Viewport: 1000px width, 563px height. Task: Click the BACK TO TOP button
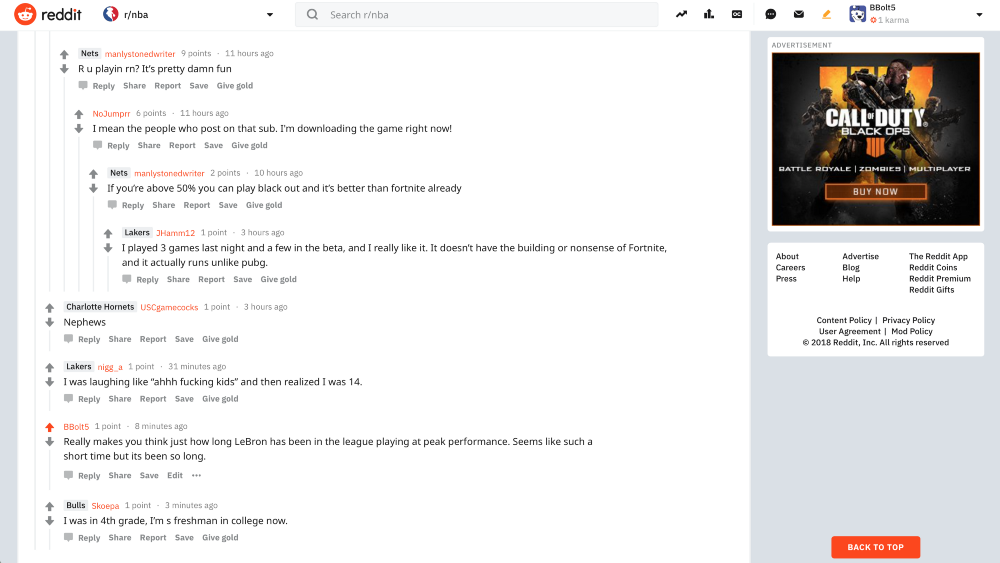[x=875, y=547]
